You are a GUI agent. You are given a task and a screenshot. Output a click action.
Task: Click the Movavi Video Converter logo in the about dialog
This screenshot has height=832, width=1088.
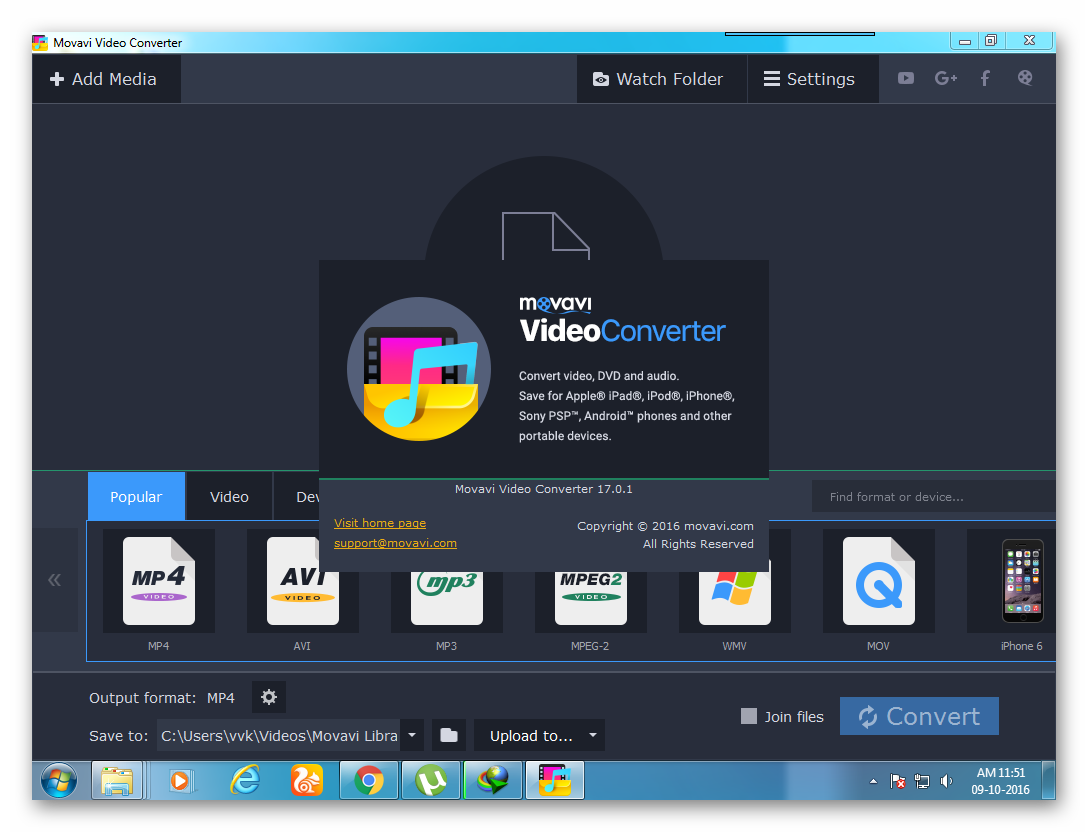coord(419,369)
